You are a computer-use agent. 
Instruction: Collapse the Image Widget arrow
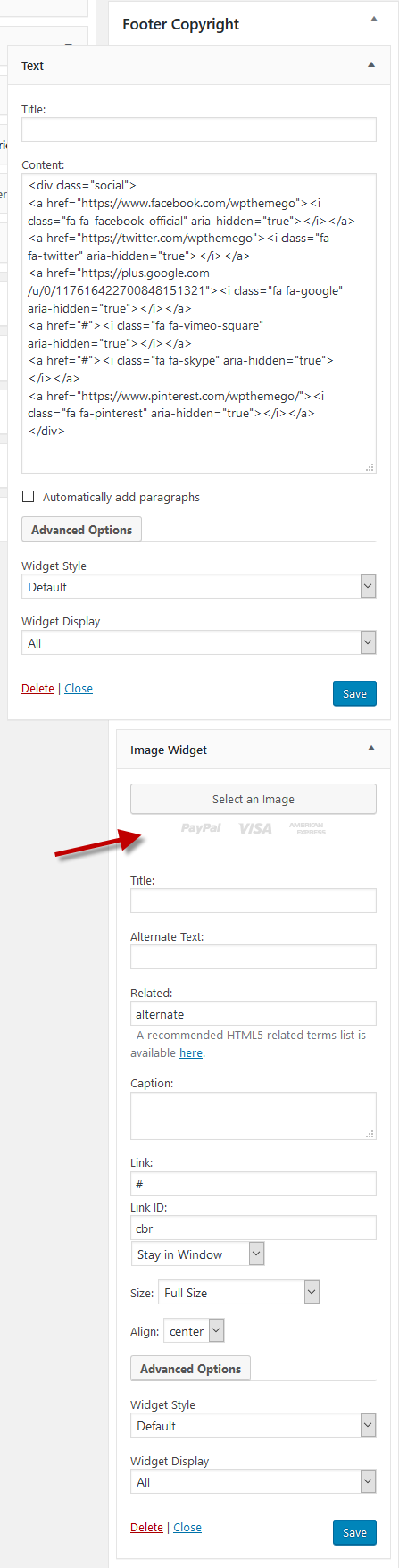point(371,749)
